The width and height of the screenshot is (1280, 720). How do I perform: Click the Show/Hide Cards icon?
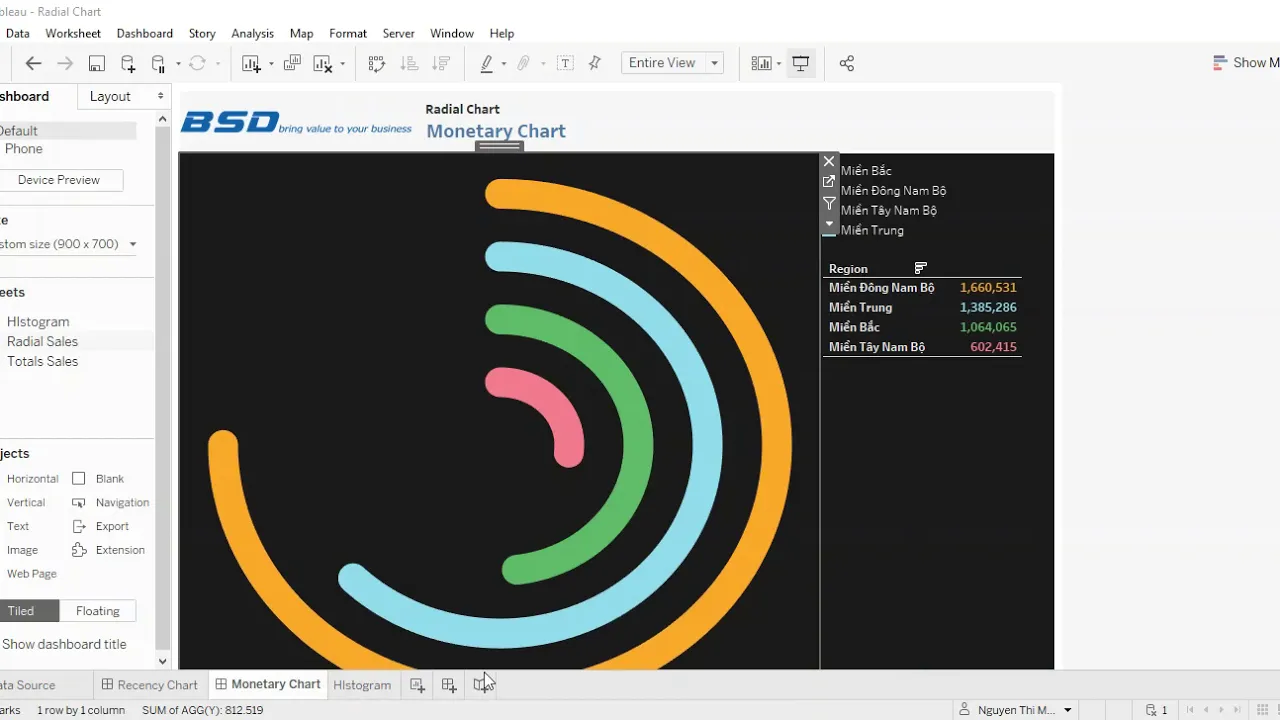pos(762,63)
